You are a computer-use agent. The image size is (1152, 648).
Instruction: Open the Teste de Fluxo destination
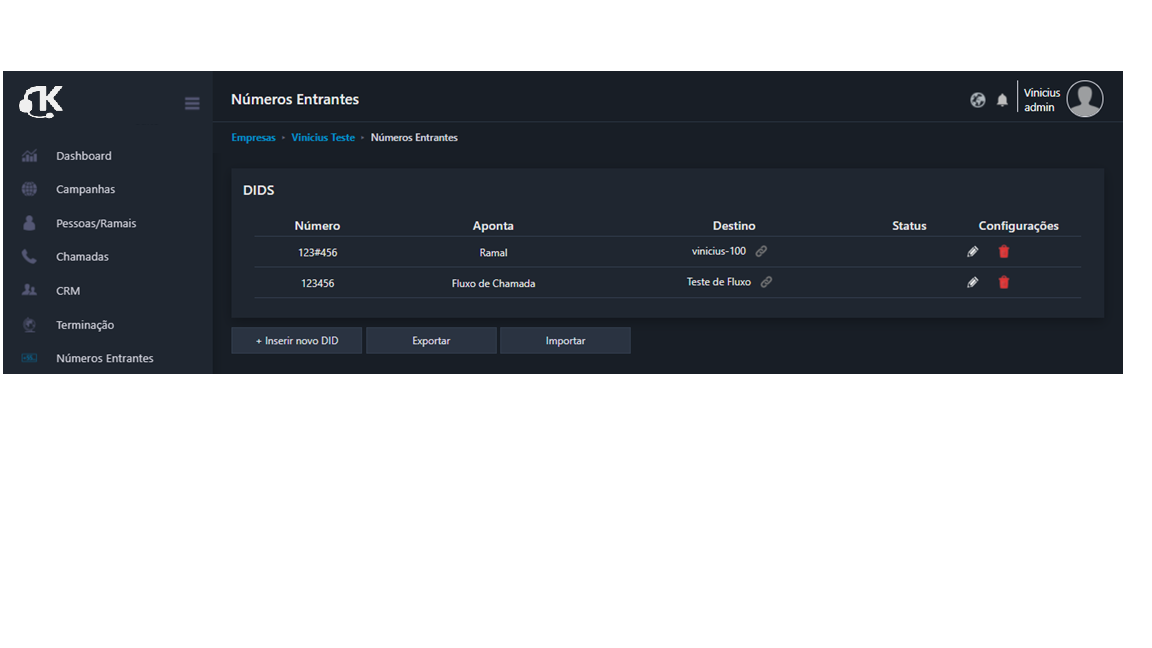(719, 282)
